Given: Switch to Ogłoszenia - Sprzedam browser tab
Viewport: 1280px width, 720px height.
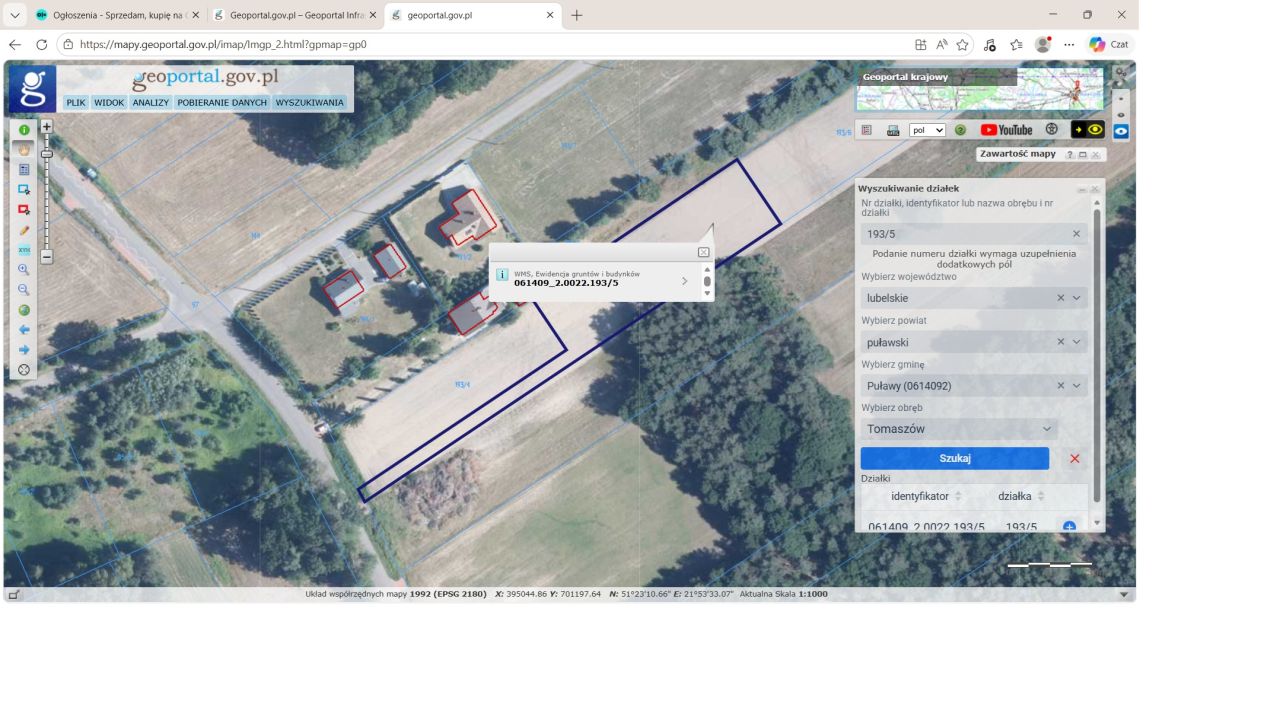Looking at the screenshot, I should [119, 15].
